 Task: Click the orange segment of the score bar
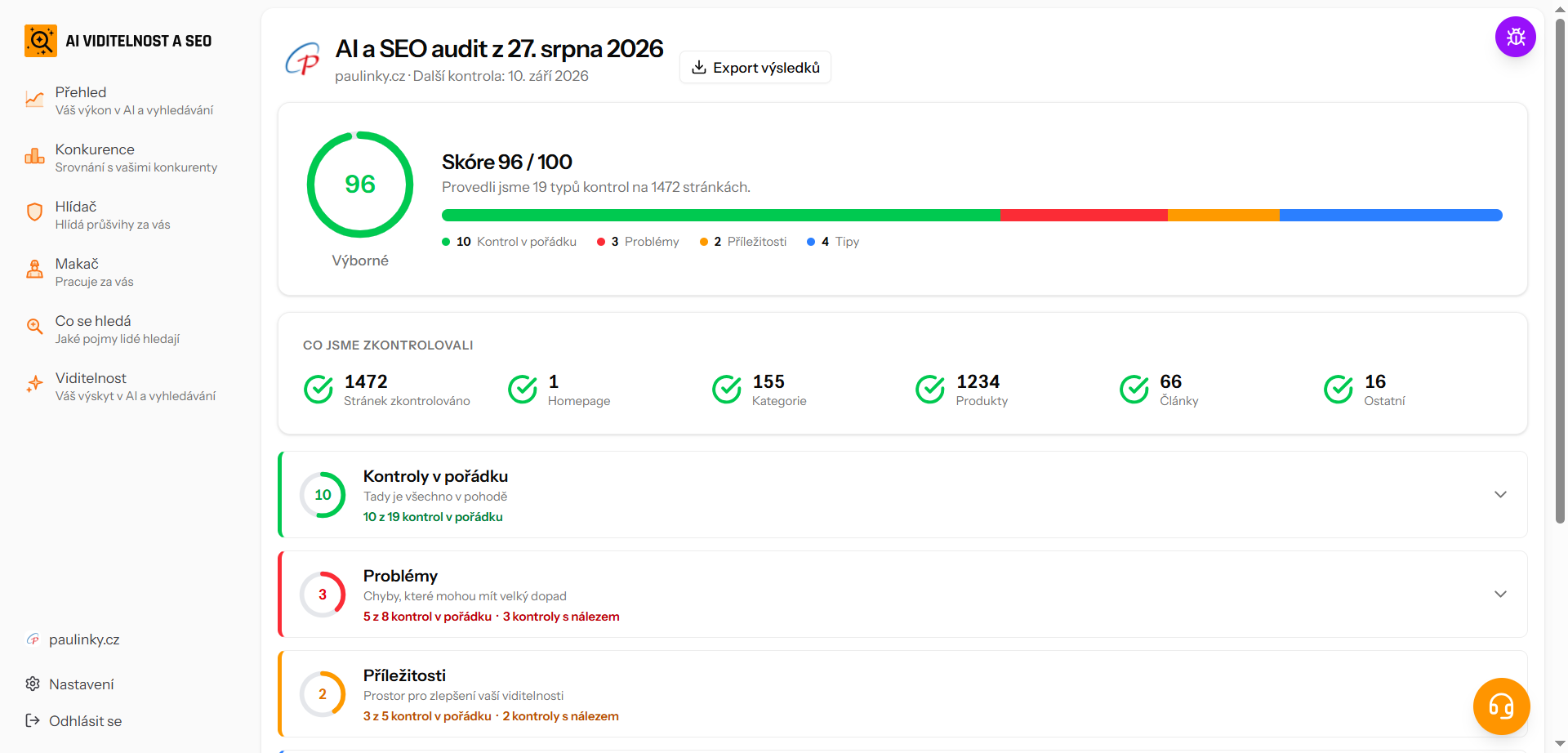(1223, 216)
